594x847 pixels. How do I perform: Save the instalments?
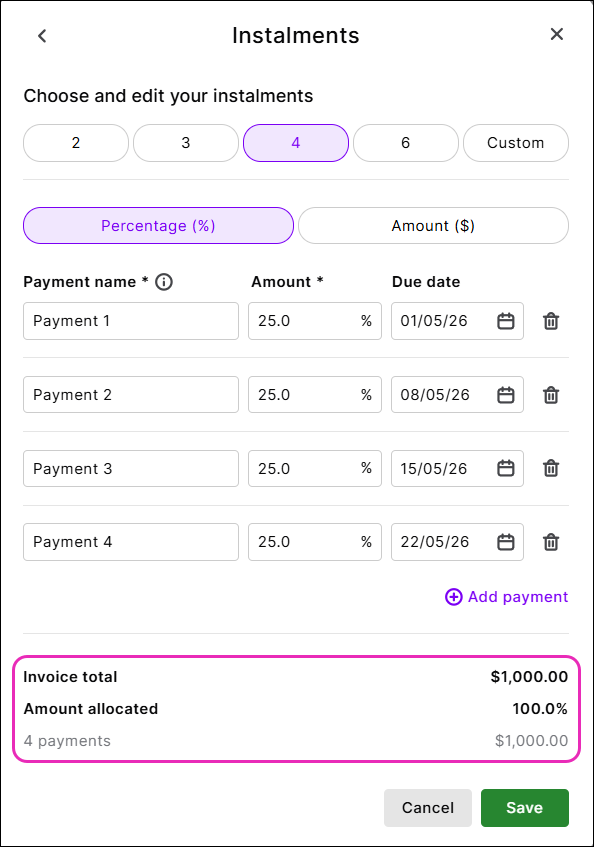pos(524,808)
